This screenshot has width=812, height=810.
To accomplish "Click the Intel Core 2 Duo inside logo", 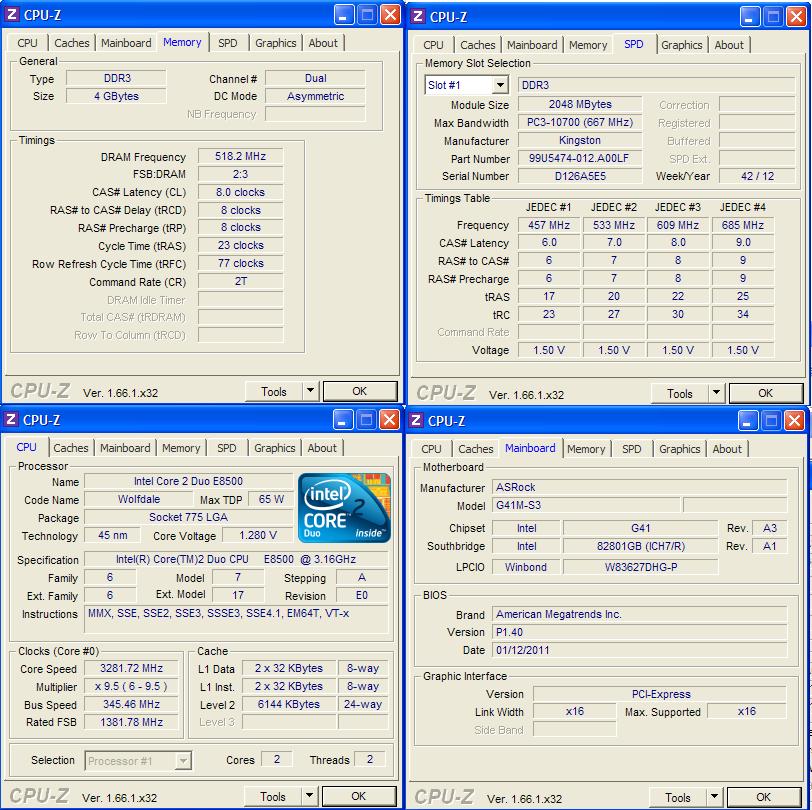I will [344, 508].
